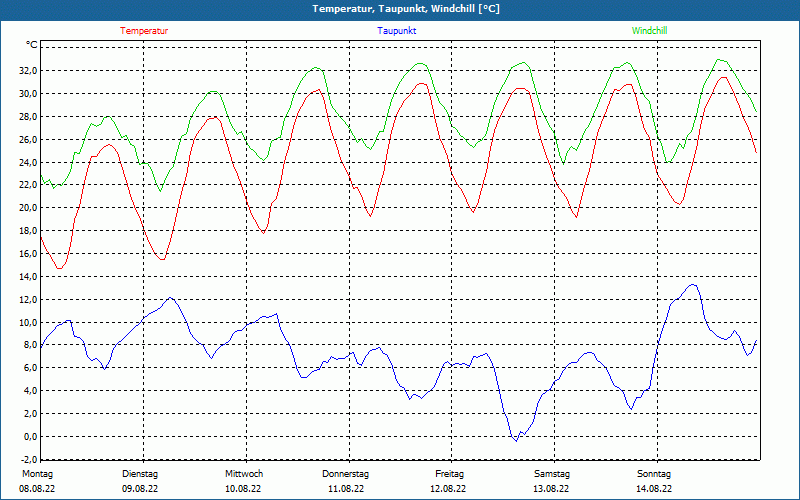Click the green Windchill legend label
The width and height of the screenshot is (800, 500).
(649, 31)
